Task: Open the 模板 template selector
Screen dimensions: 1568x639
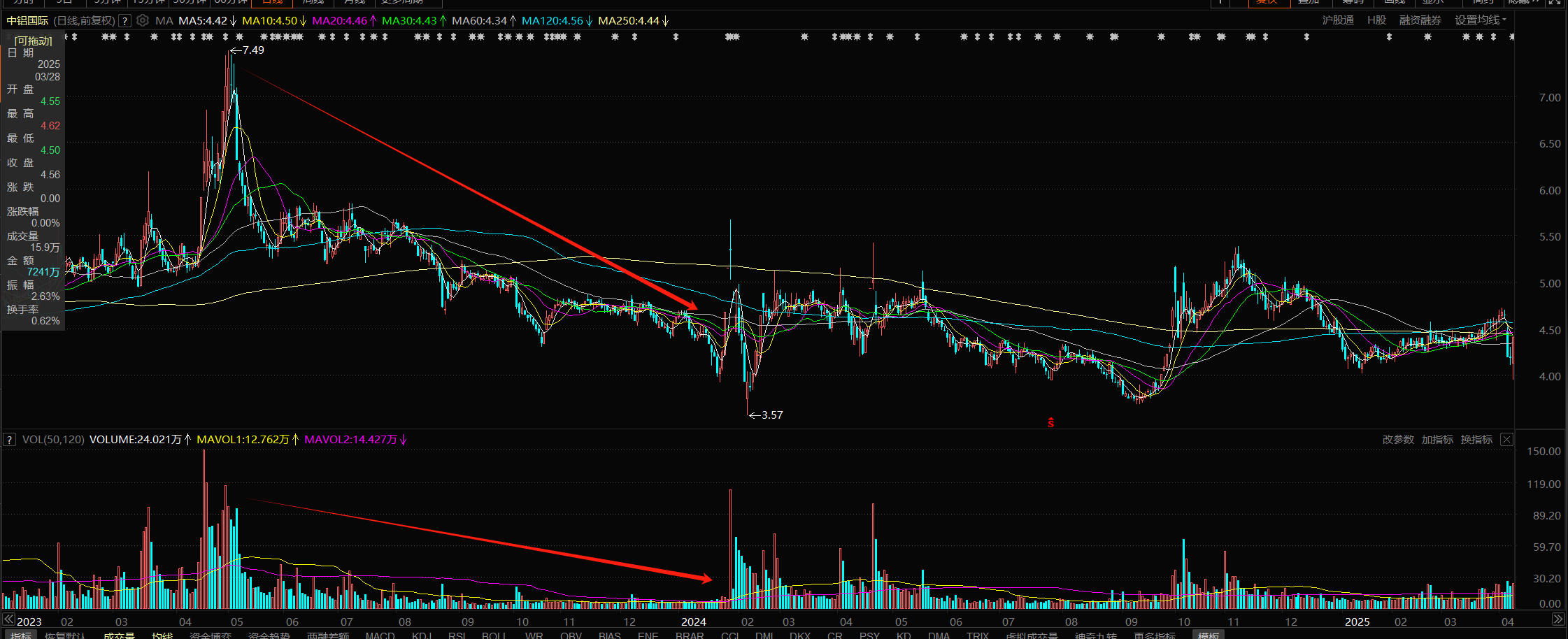Action: click(1208, 635)
